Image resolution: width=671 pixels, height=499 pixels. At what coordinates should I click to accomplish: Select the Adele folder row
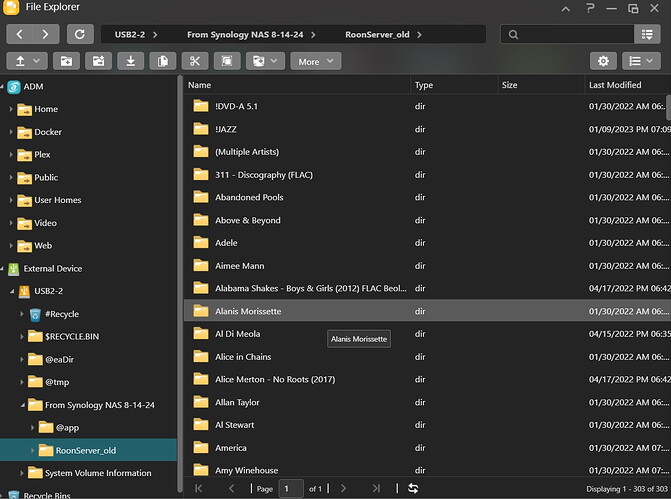point(425,243)
